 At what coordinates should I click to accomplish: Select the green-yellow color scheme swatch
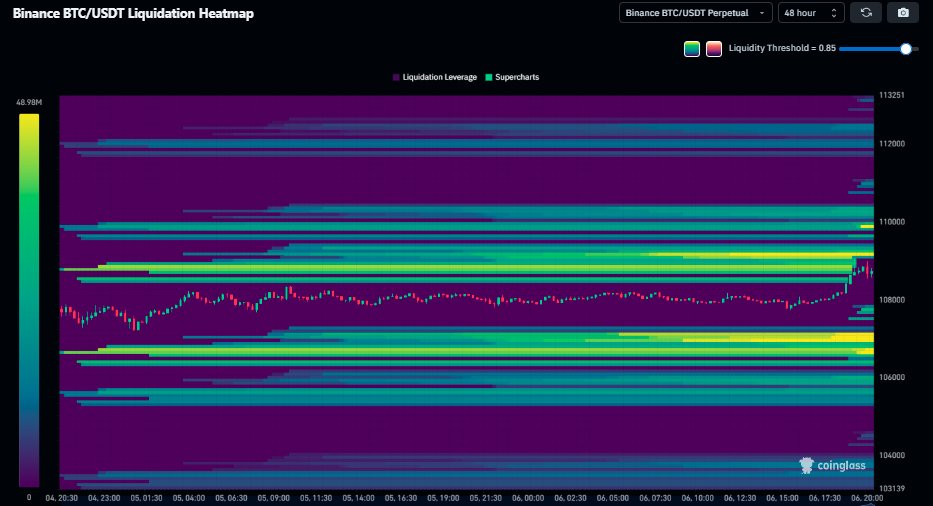point(691,49)
